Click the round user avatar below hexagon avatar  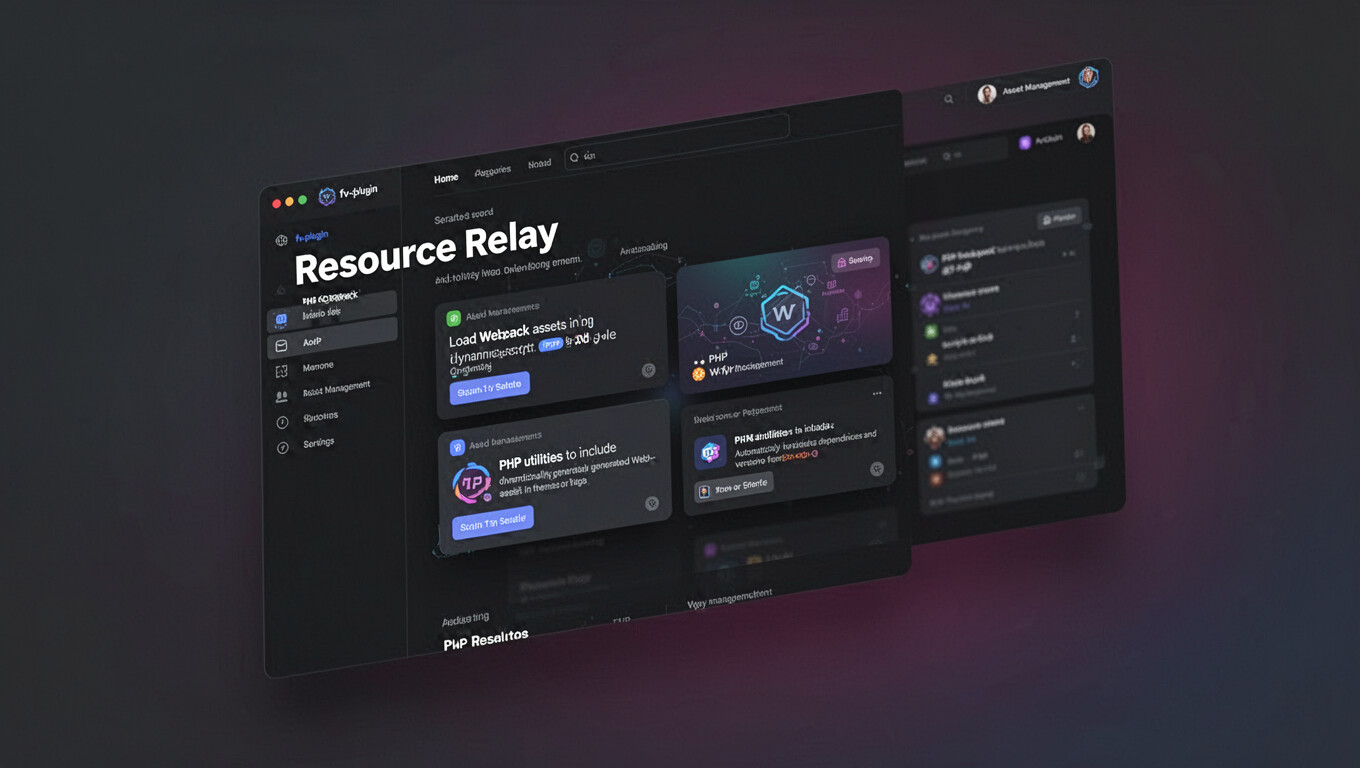(x=1085, y=132)
